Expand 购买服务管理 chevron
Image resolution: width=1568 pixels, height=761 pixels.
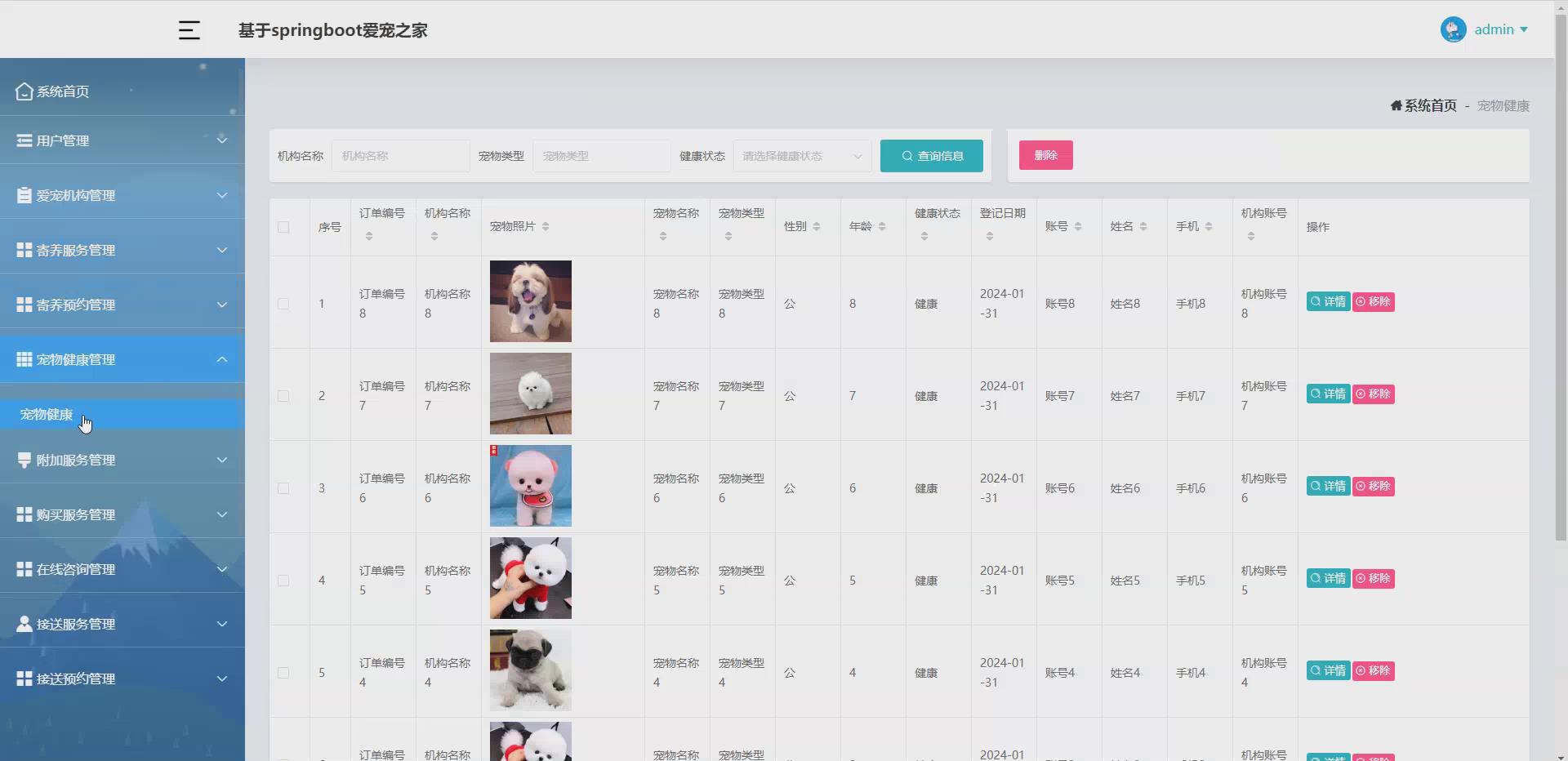[222, 514]
